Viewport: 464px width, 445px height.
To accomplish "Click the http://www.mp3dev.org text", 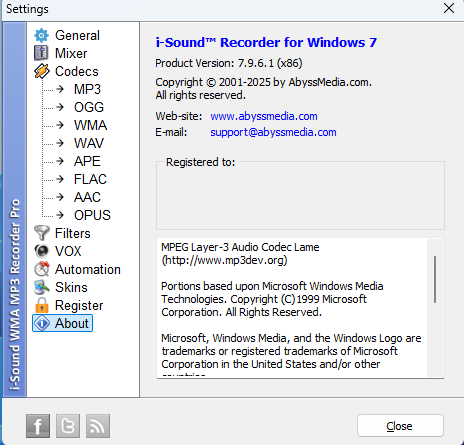I will tap(224, 260).
